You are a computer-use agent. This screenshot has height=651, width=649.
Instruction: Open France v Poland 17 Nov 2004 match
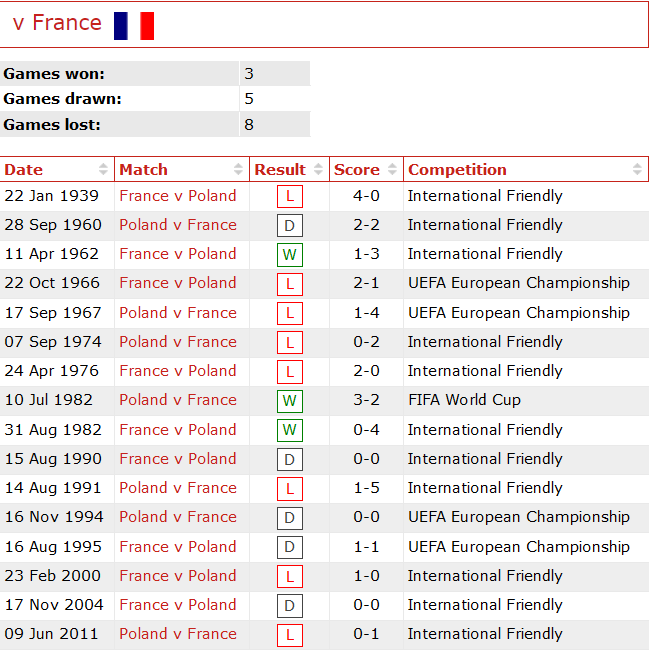click(178, 605)
